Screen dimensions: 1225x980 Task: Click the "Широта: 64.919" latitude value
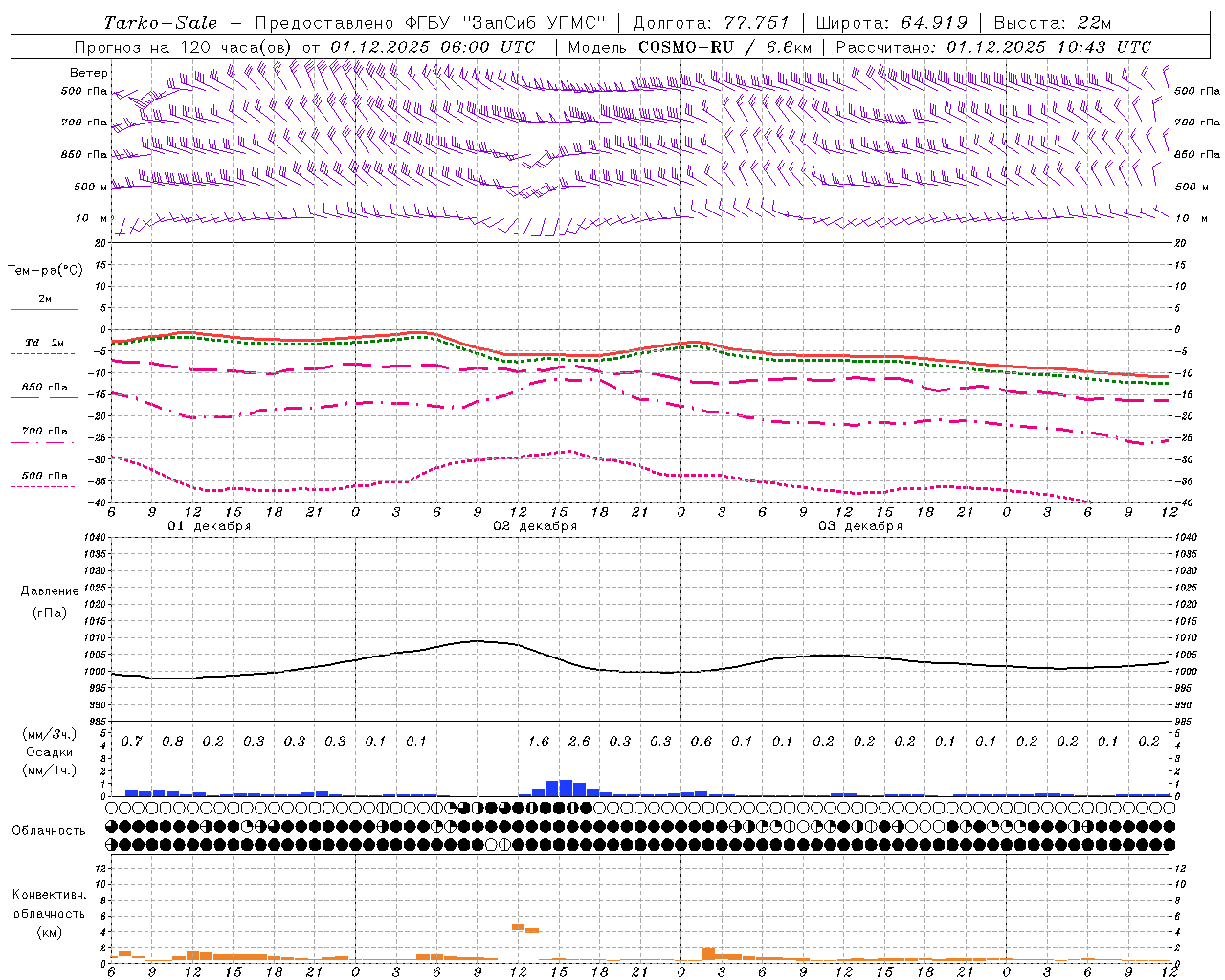tap(892, 23)
